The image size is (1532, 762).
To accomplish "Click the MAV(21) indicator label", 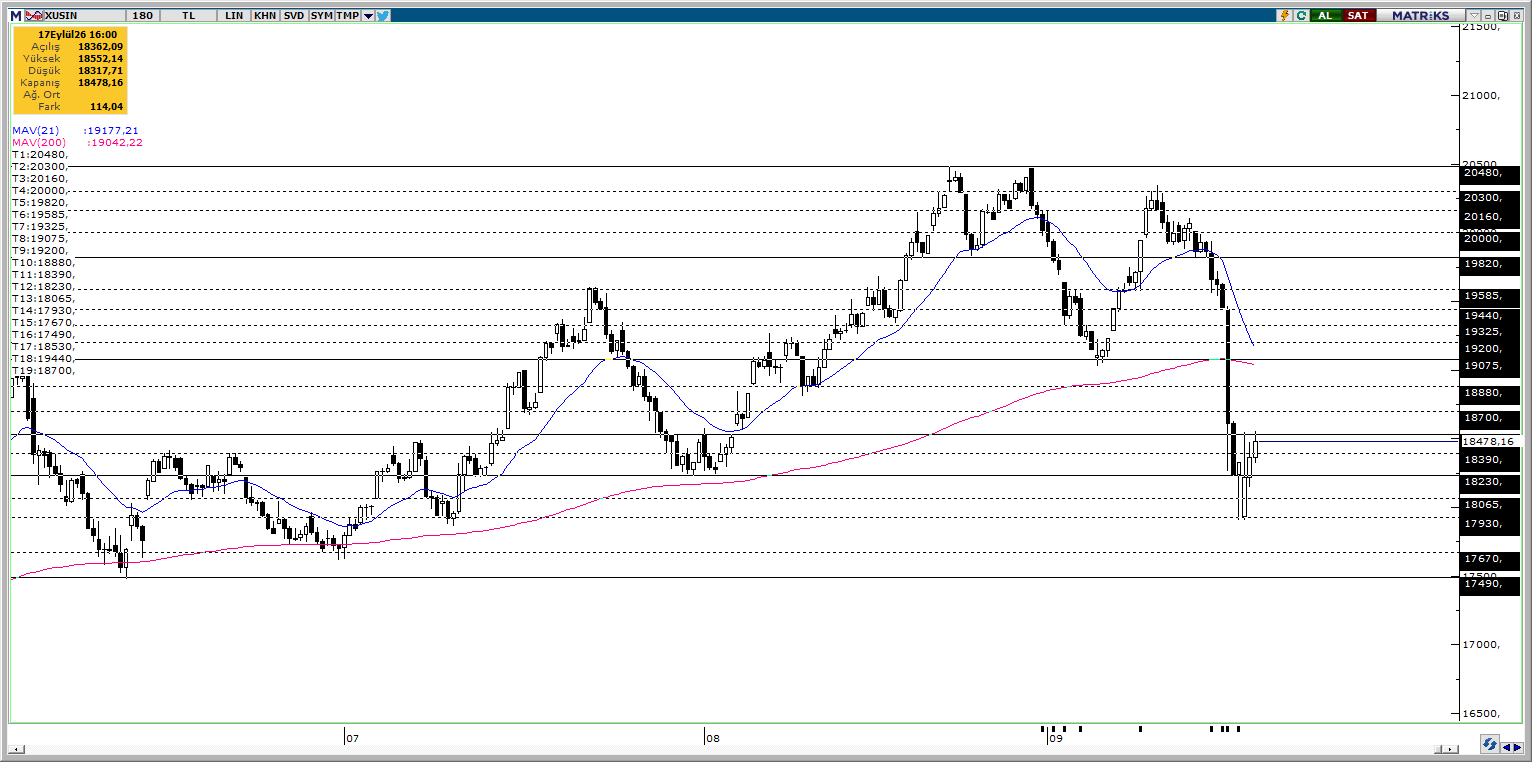I will tap(35, 131).
